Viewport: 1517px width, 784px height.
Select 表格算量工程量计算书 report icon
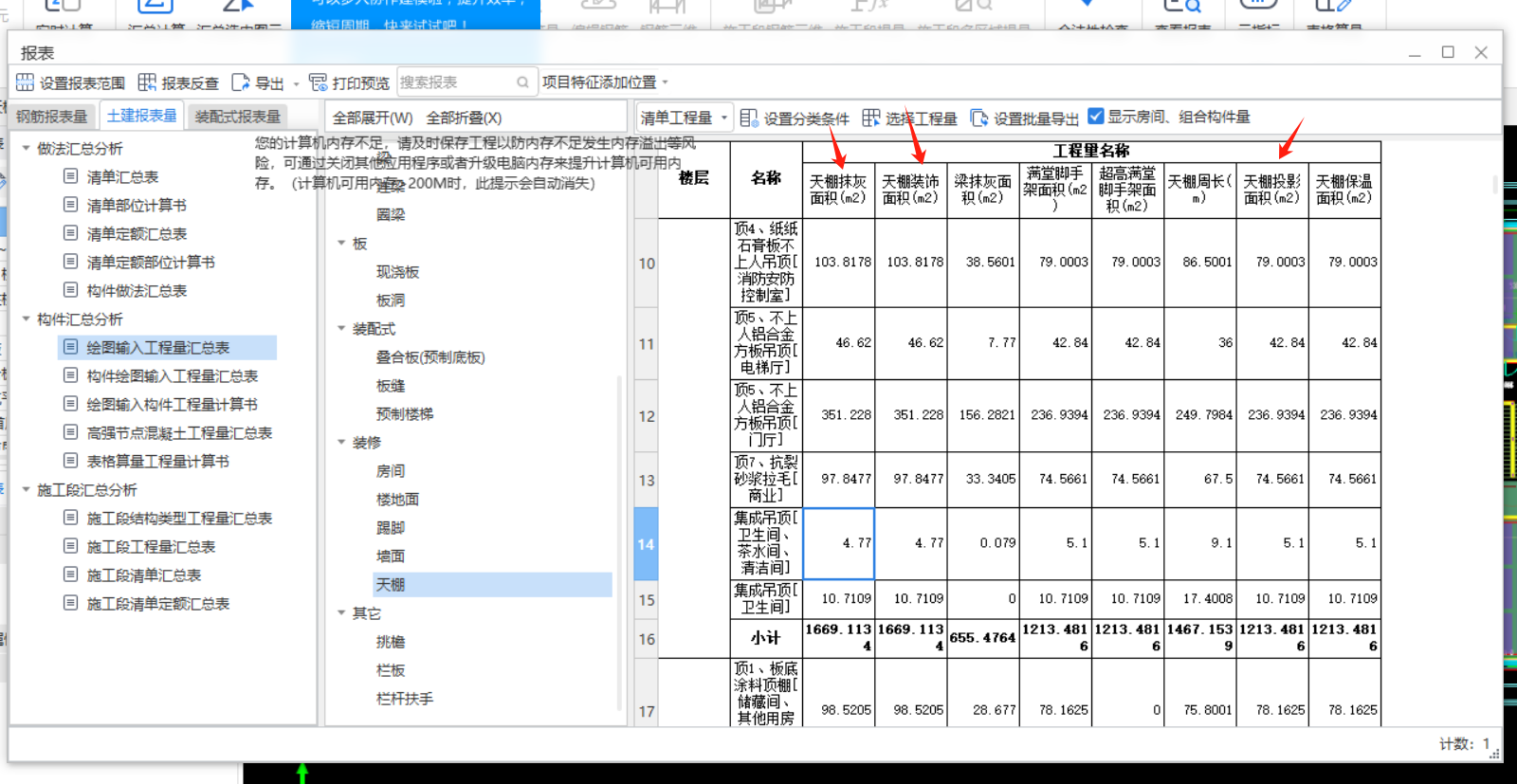coord(70,461)
